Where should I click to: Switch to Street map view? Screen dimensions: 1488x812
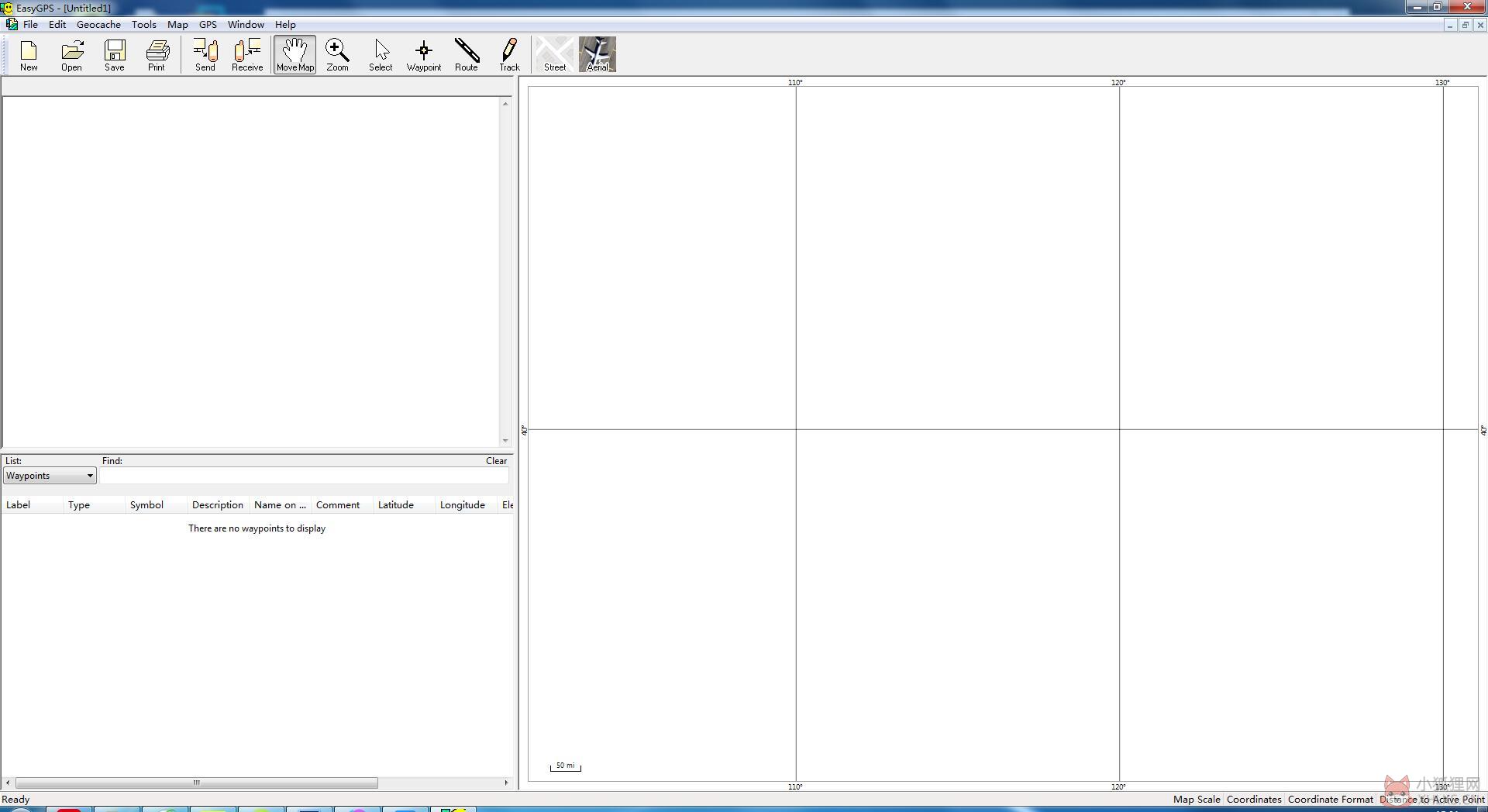pyautogui.click(x=555, y=54)
